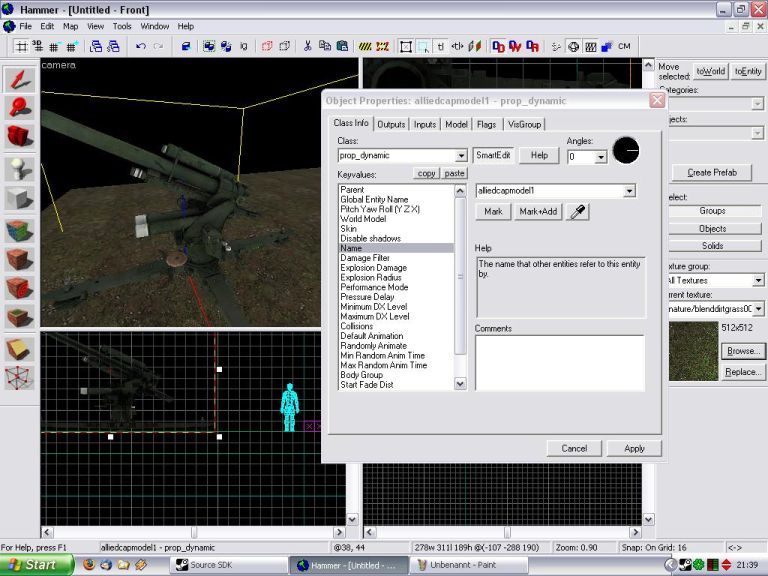Click the Create Prefab button
The image size is (768, 576).
[712, 172]
